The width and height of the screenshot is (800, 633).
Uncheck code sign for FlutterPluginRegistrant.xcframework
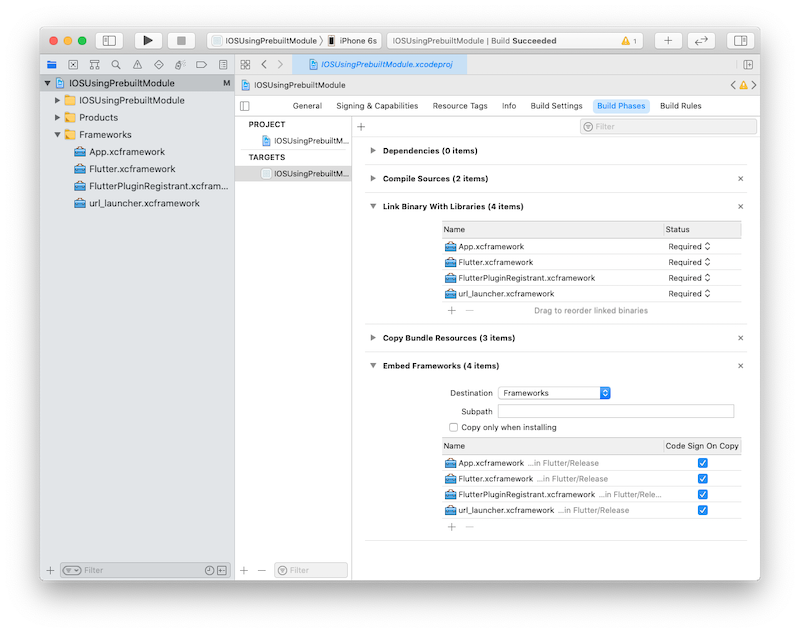click(703, 495)
